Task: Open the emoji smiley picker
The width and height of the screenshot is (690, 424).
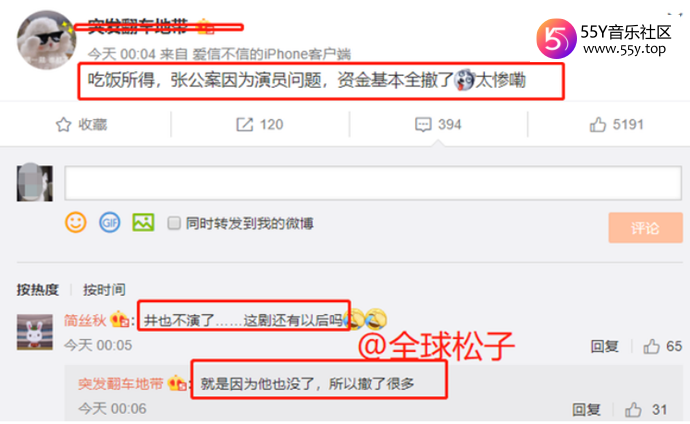Action: coord(76,223)
